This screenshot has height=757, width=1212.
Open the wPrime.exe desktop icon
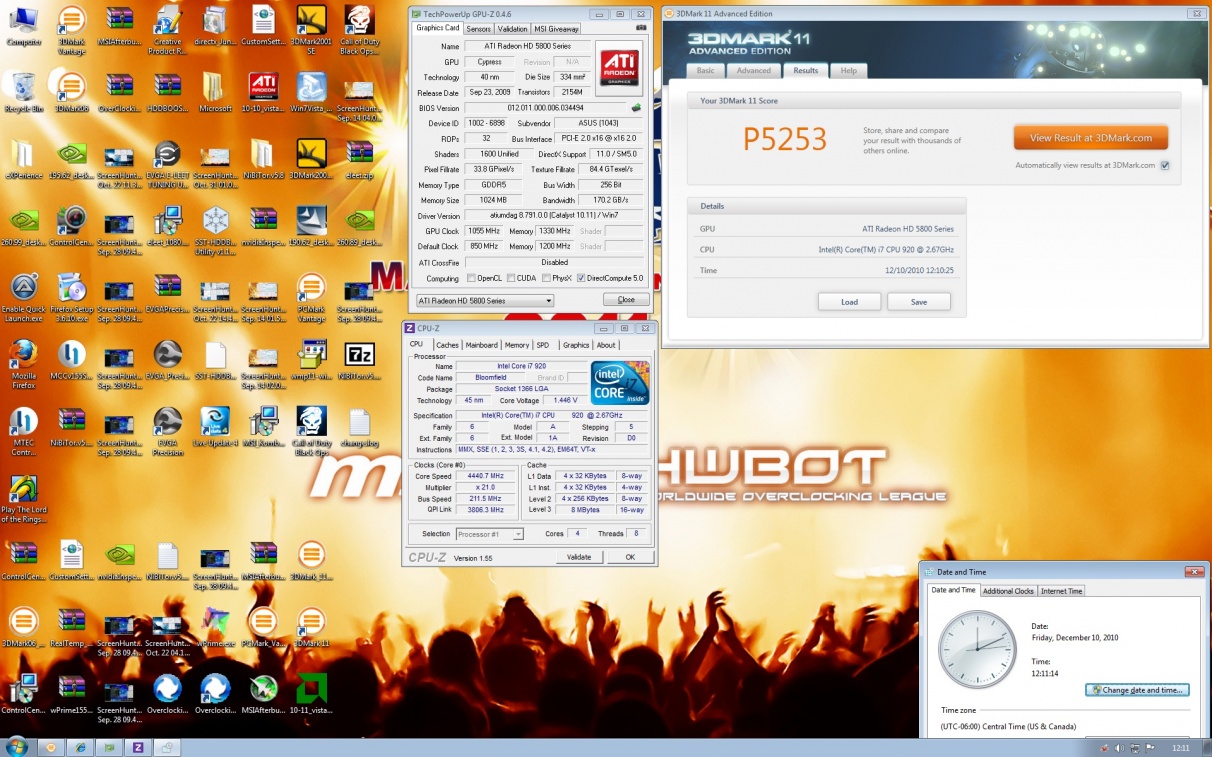[x=215, y=623]
